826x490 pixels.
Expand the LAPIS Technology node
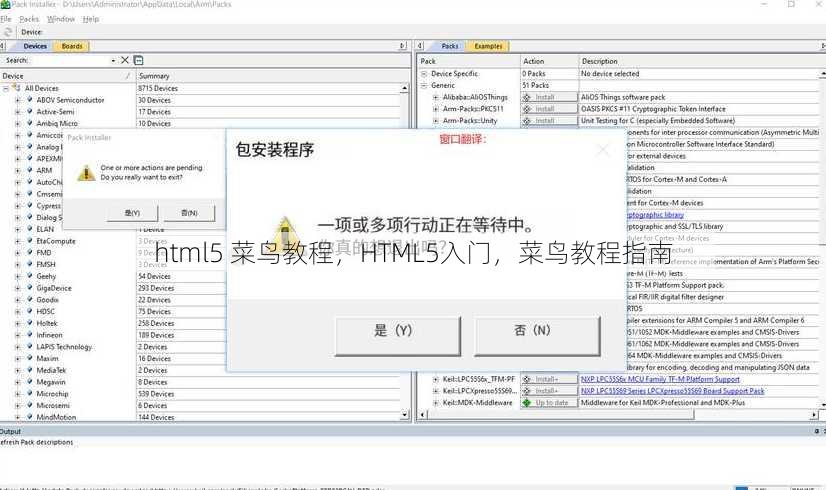pos(17,347)
